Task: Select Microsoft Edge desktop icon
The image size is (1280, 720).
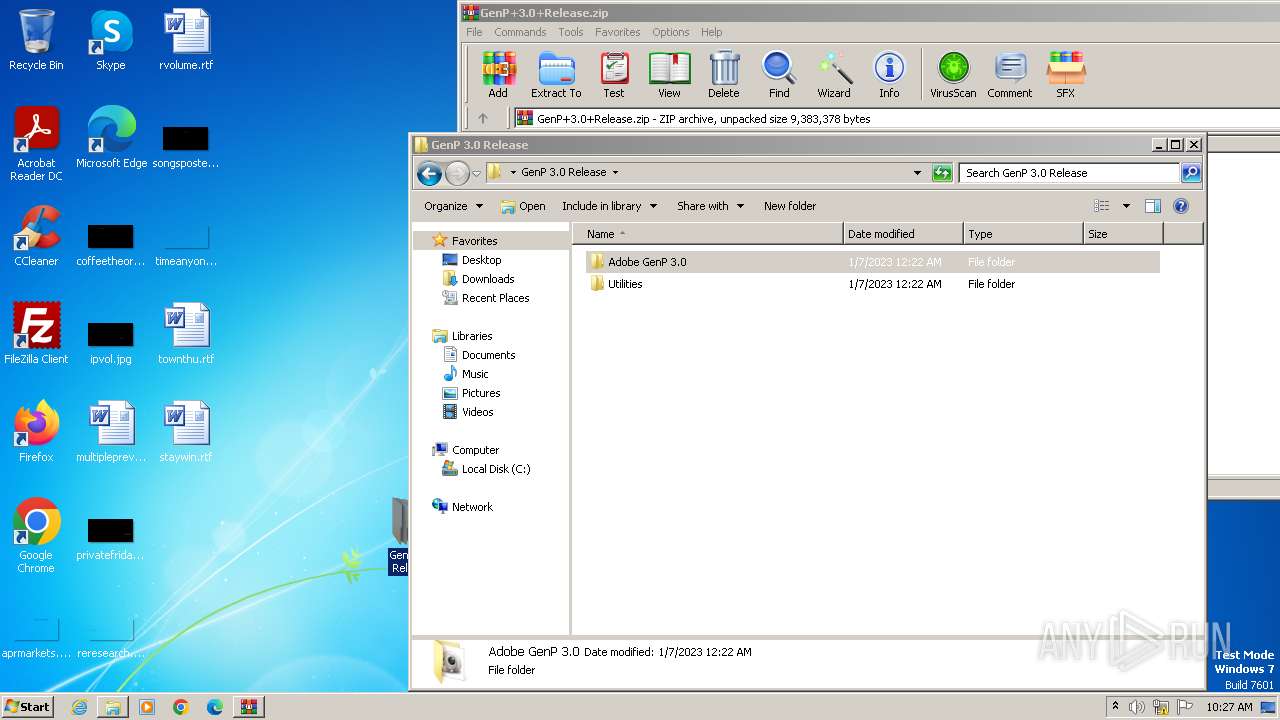Action: [x=111, y=138]
